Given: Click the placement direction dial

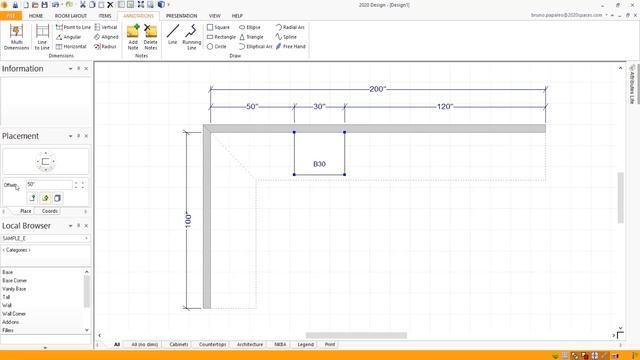Looking at the screenshot, I should tap(45, 162).
